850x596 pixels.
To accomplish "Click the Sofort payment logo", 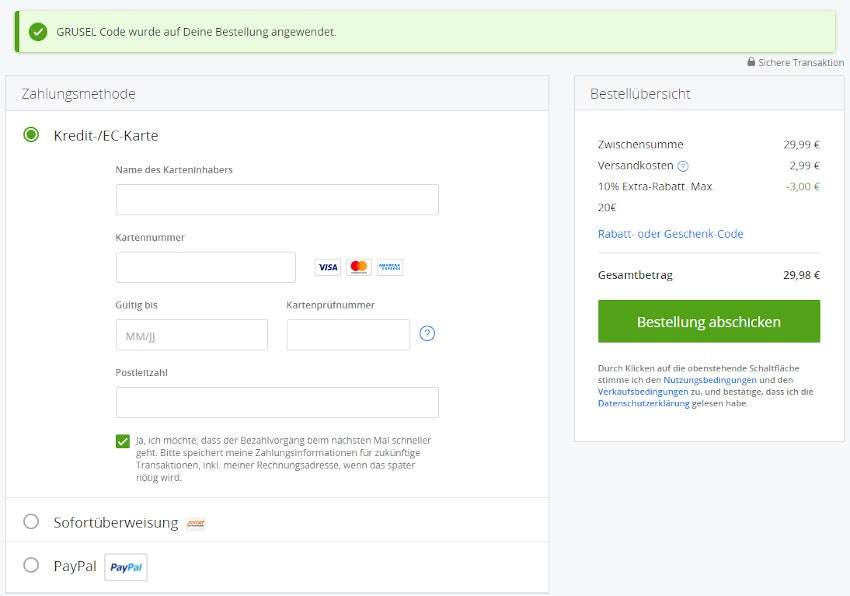I will coord(198,522).
